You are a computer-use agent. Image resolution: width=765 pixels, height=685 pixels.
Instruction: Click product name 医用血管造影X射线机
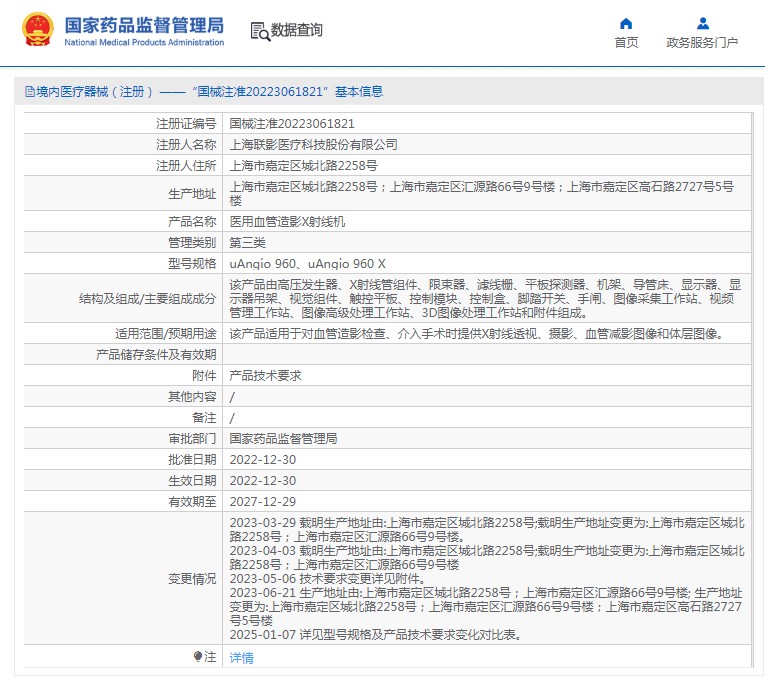click(x=287, y=222)
